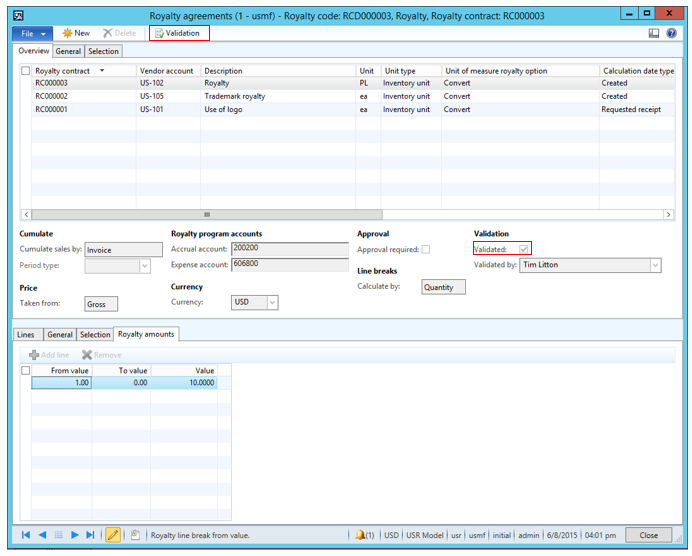Go to first record navigation icon
The image size is (692, 556).
click(x=25, y=535)
